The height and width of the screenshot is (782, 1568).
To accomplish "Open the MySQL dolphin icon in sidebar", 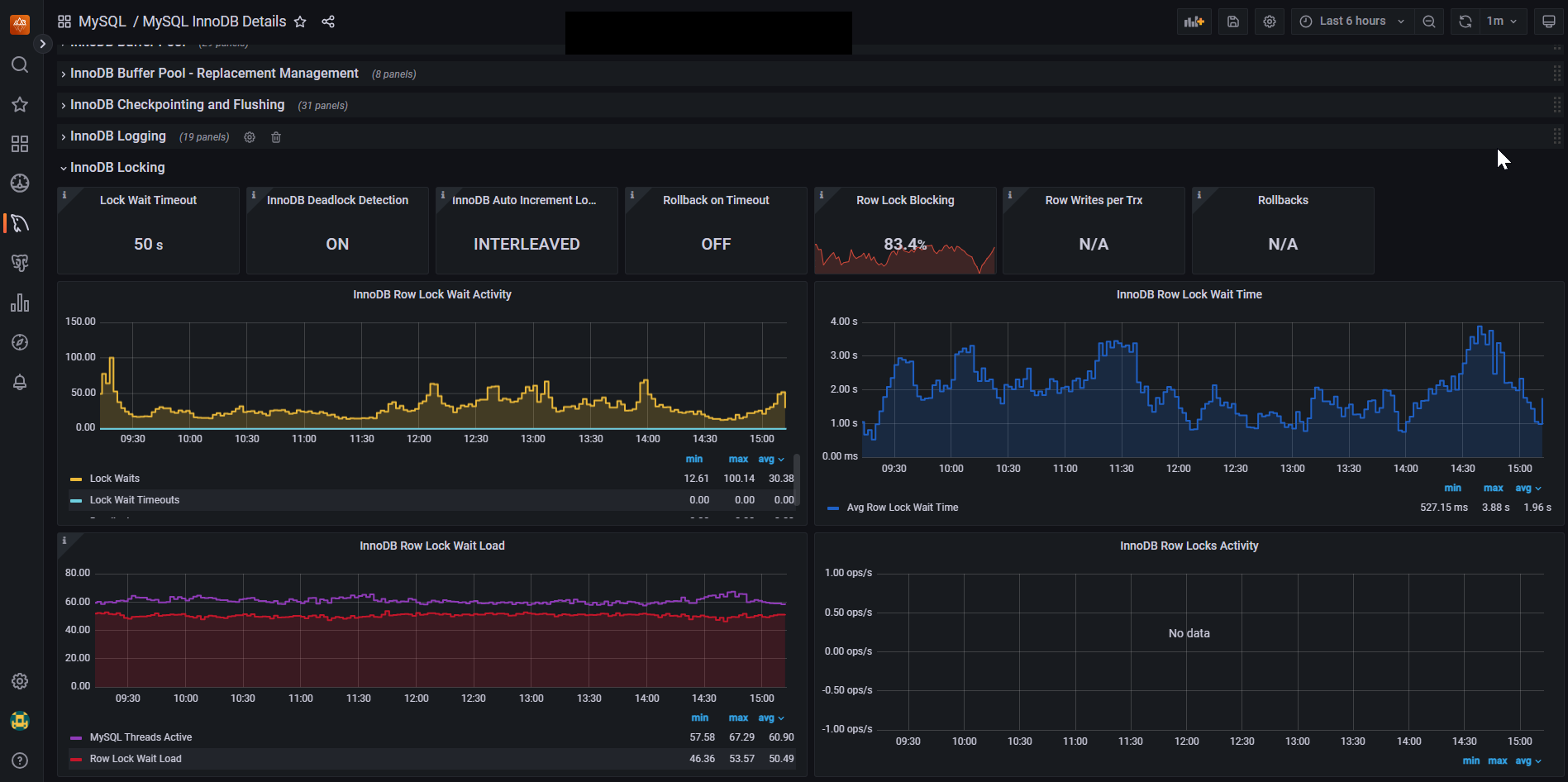I will pos(20,223).
